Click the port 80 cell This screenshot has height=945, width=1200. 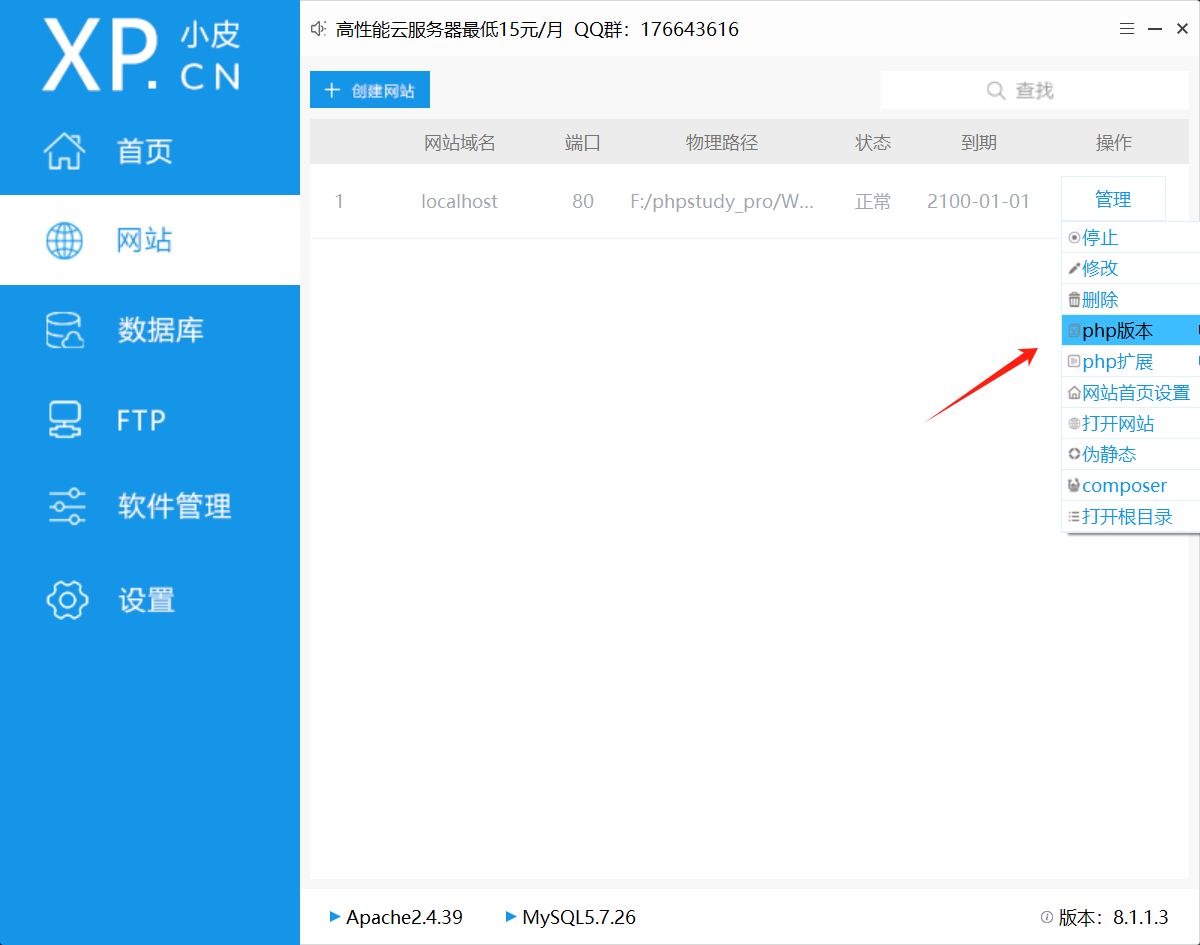[x=583, y=201]
